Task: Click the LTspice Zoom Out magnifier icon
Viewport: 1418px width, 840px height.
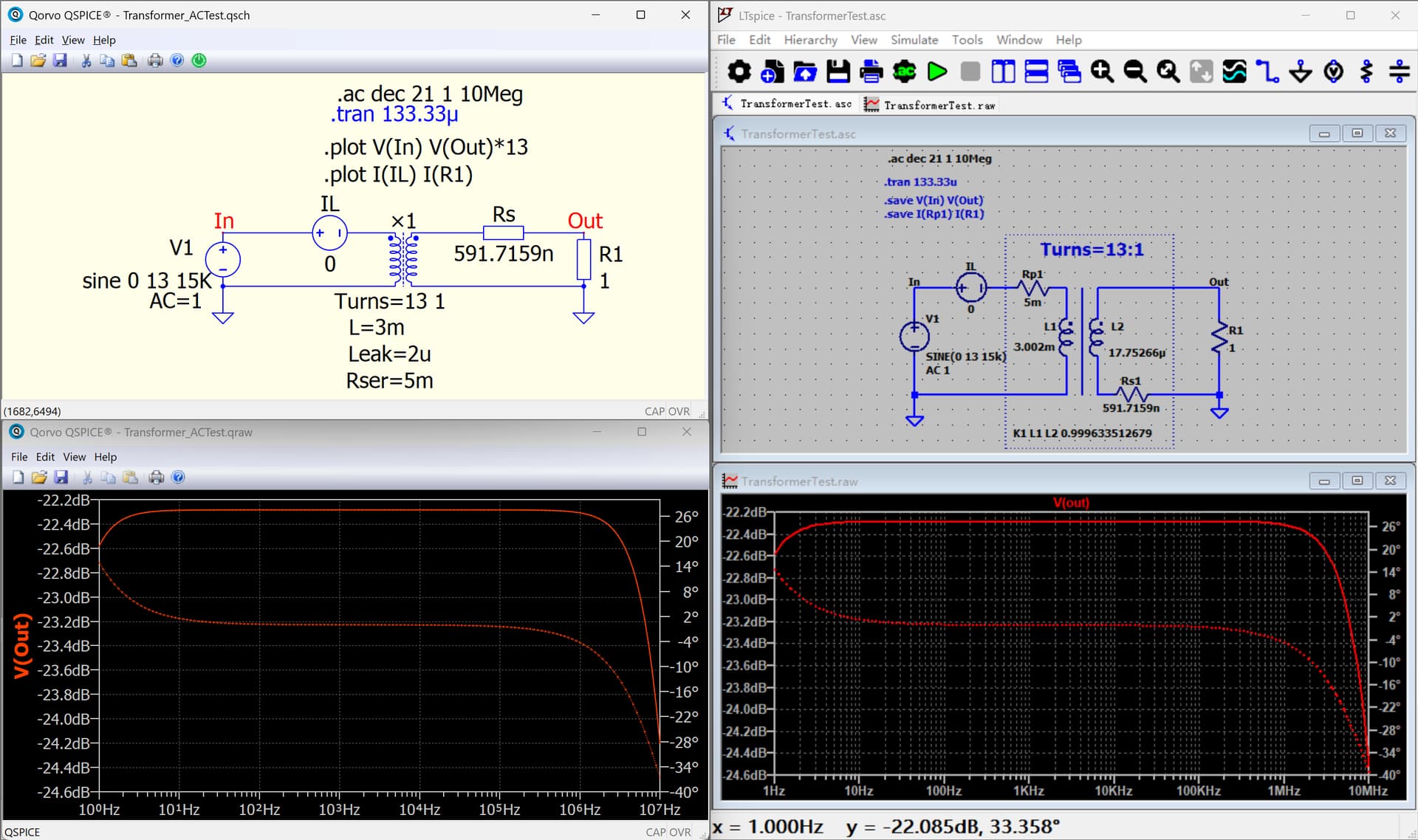Action: point(1135,72)
